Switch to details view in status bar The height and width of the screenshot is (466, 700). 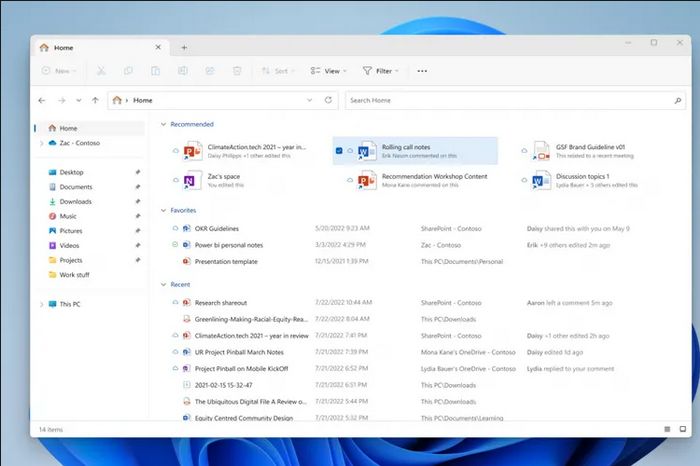[x=666, y=429]
